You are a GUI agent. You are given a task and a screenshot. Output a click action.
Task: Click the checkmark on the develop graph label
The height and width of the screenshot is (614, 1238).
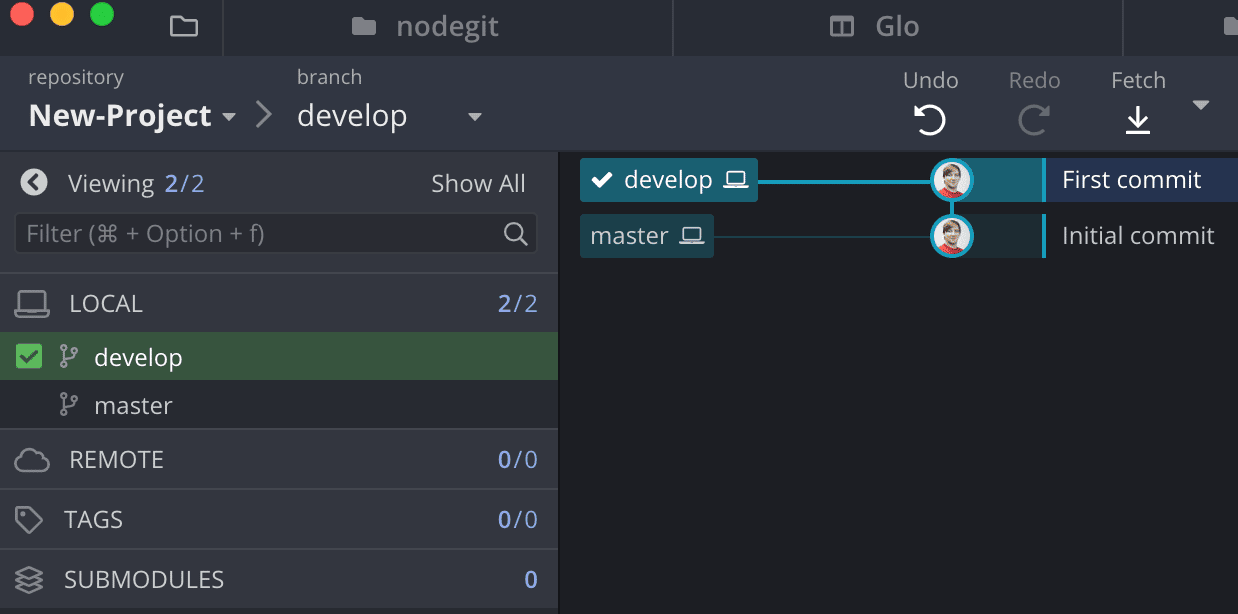(x=601, y=181)
